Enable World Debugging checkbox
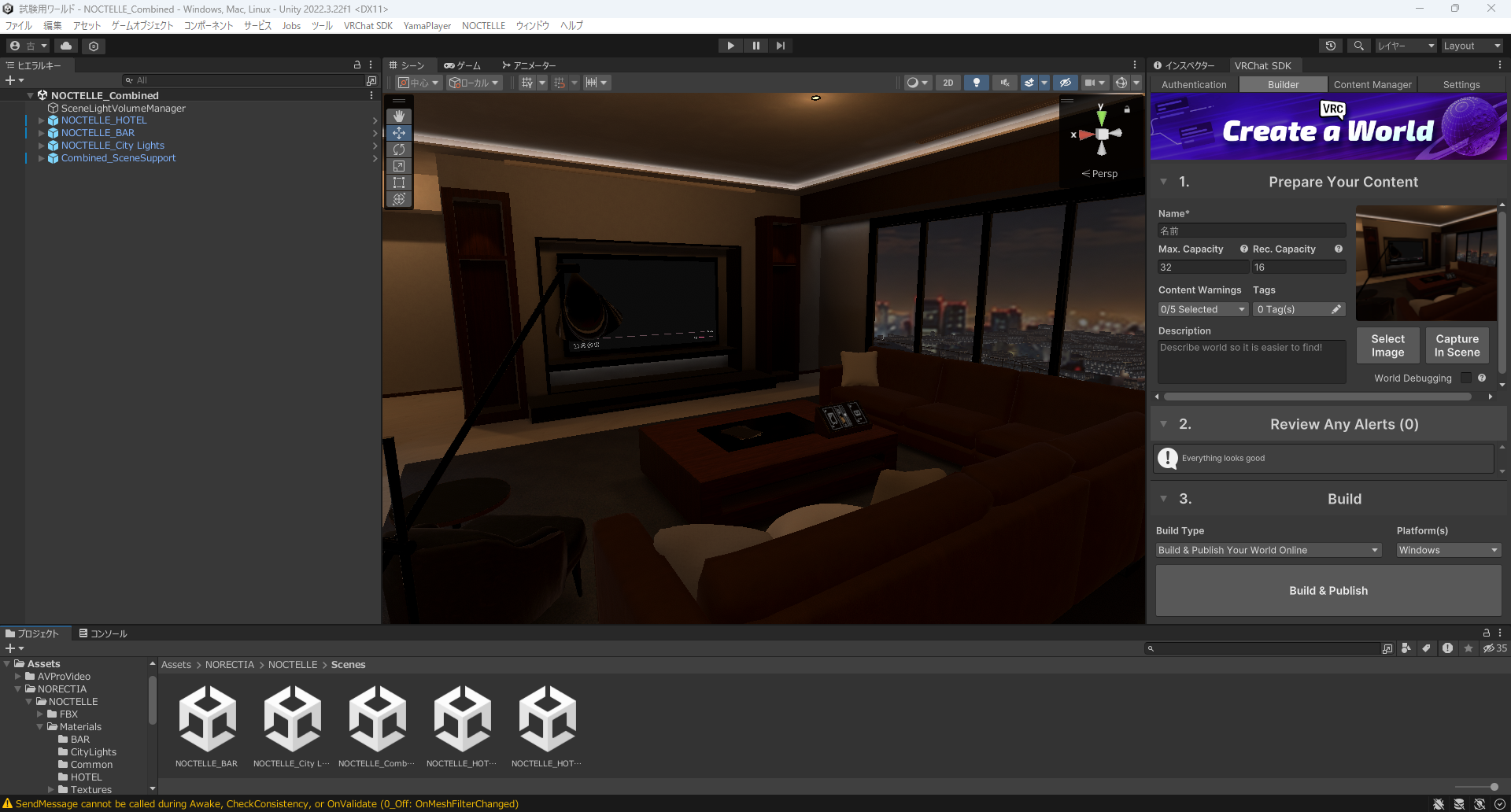This screenshot has width=1511, height=812. pyautogui.click(x=1465, y=378)
